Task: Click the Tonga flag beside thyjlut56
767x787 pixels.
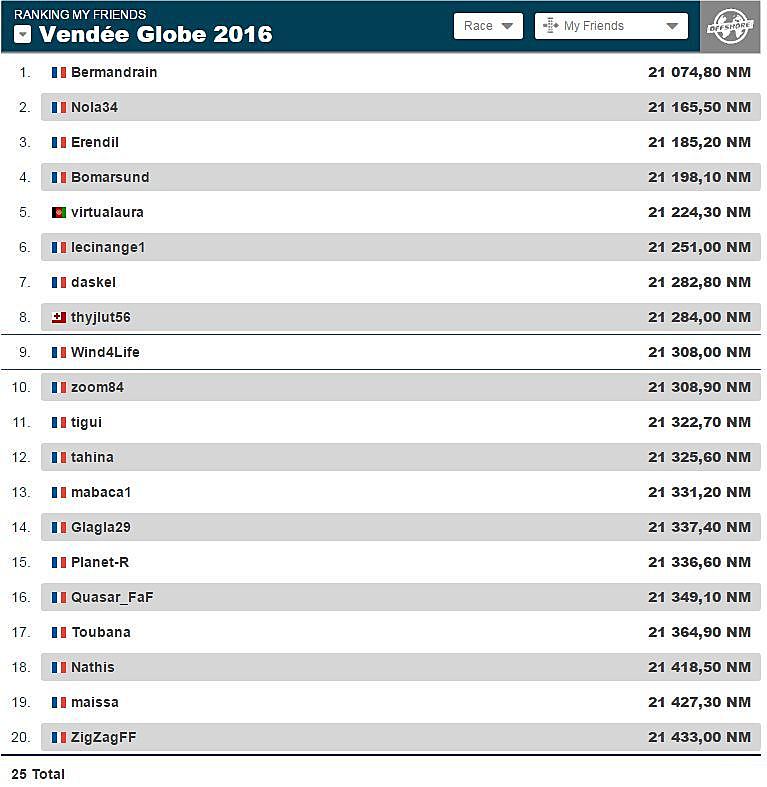Action: tap(59, 317)
